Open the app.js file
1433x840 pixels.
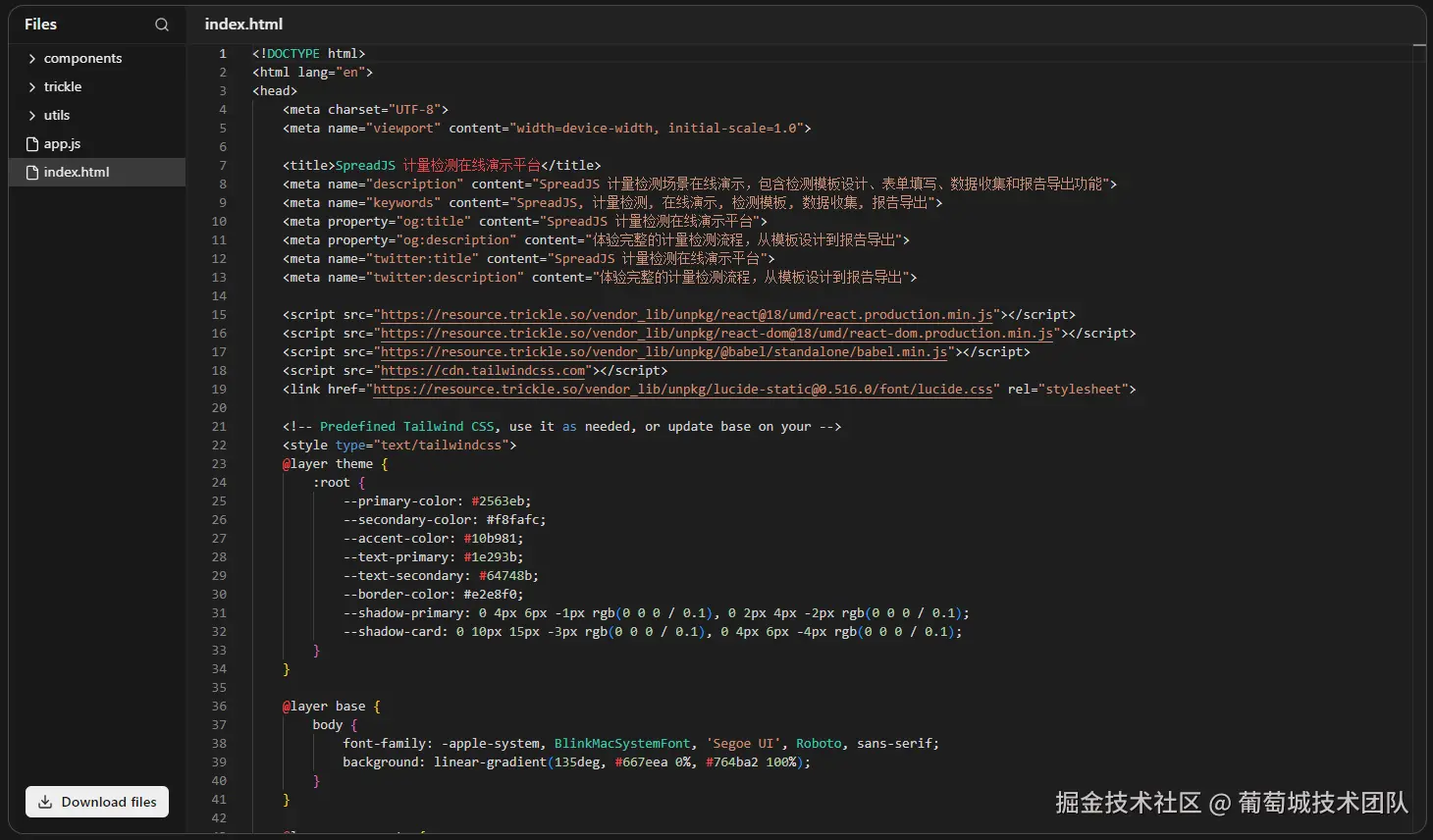pyautogui.click(x=62, y=144)
